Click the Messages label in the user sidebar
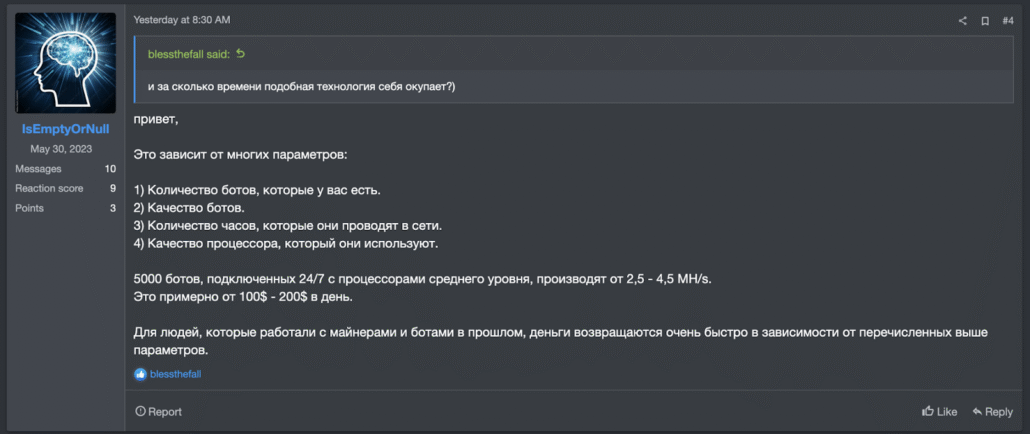 38,169
